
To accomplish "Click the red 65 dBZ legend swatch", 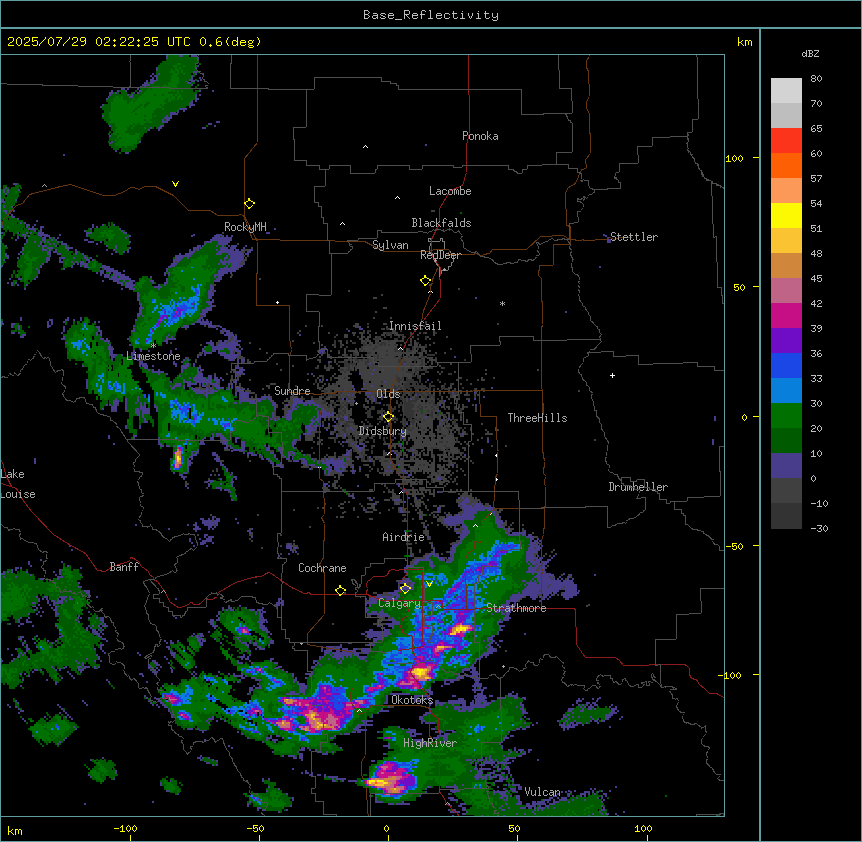I will [x=786, y=141].
